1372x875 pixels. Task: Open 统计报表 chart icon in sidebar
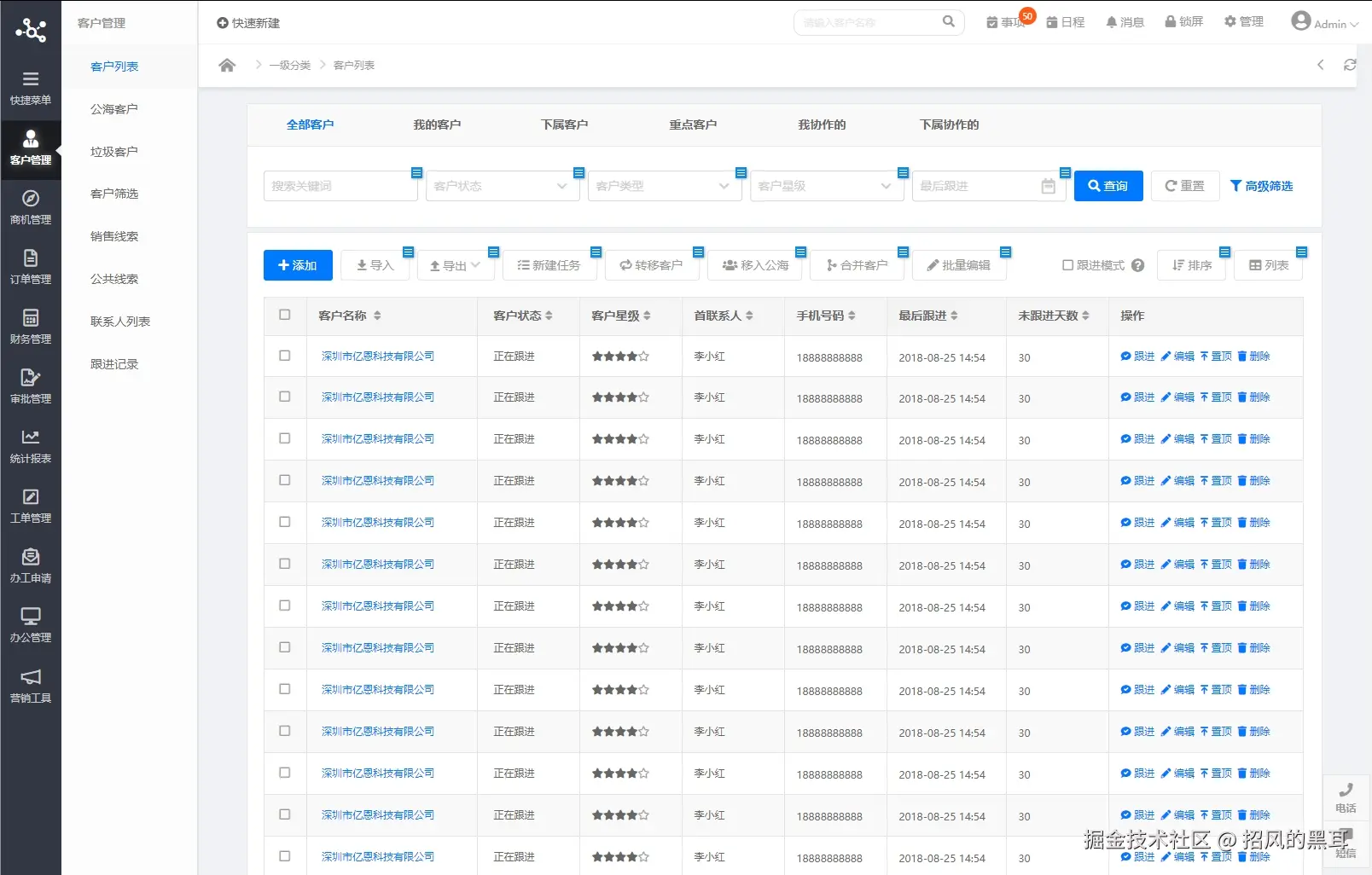[x=31, y=437]
